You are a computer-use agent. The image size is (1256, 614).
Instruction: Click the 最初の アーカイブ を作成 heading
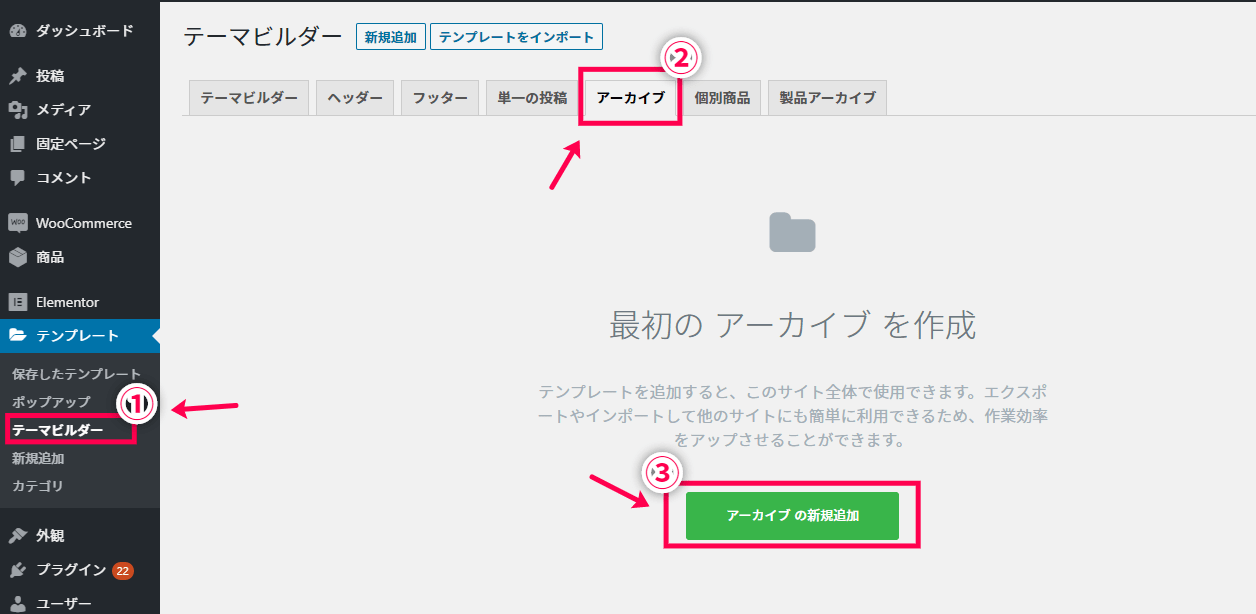click(792, 325)
